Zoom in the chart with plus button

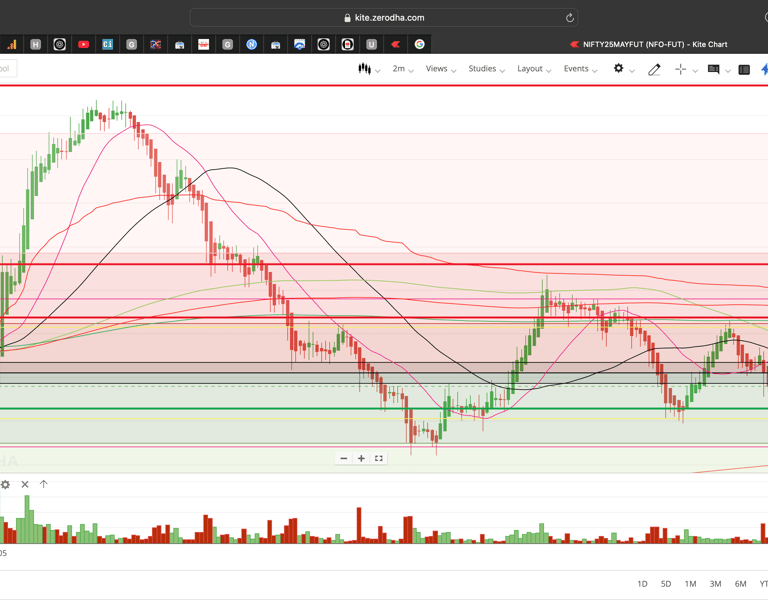(361, 458)
